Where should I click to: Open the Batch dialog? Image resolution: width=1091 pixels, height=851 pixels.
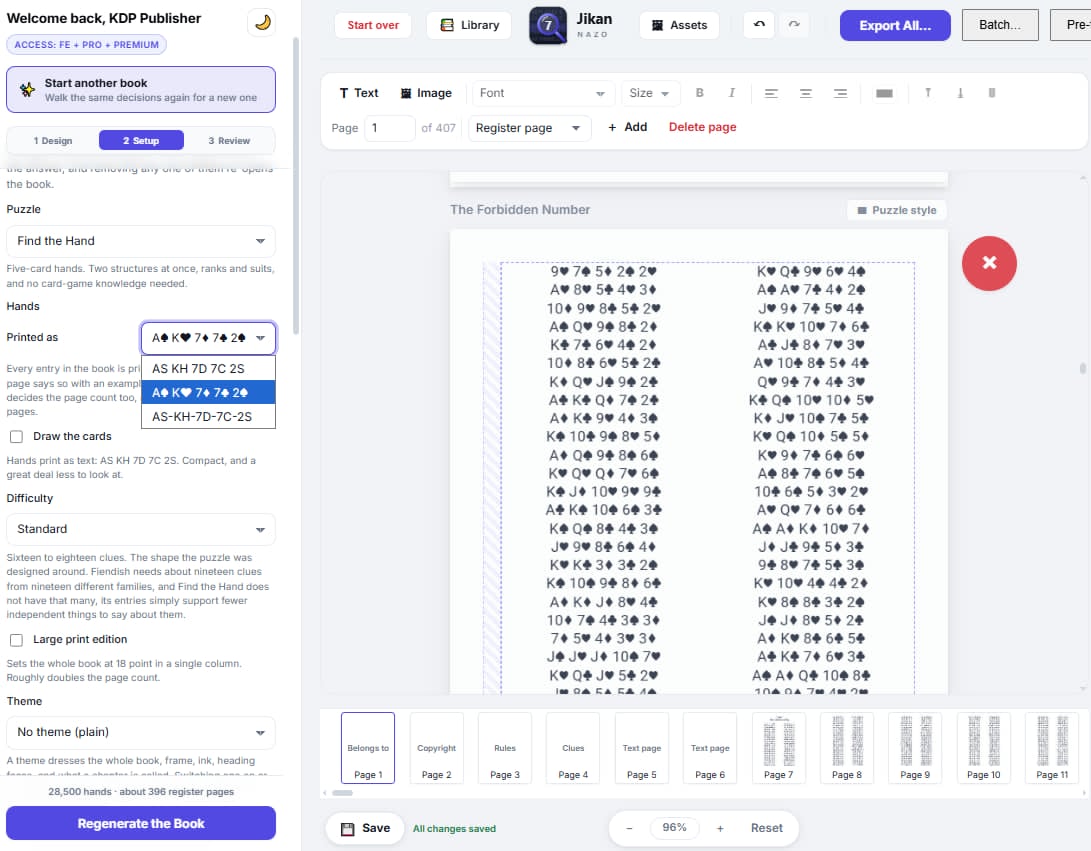click(x=1000, y=25)
